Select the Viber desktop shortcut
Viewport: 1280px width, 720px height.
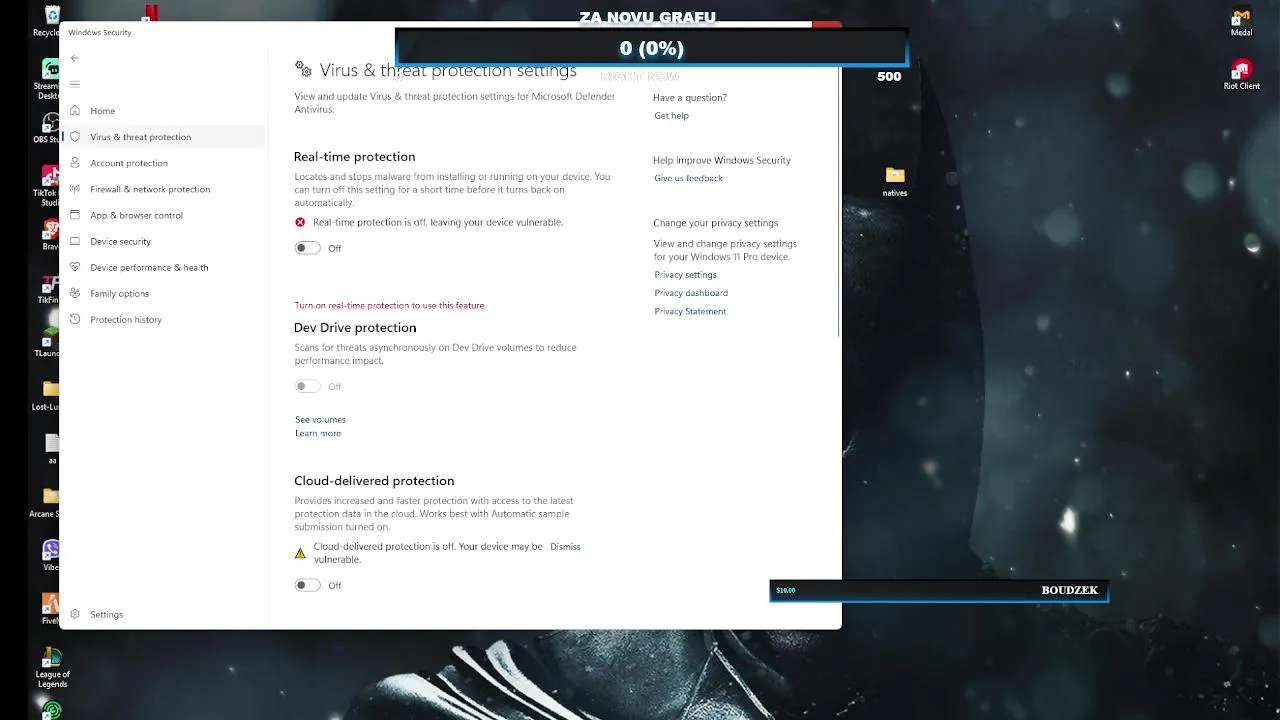pos(50,556)
